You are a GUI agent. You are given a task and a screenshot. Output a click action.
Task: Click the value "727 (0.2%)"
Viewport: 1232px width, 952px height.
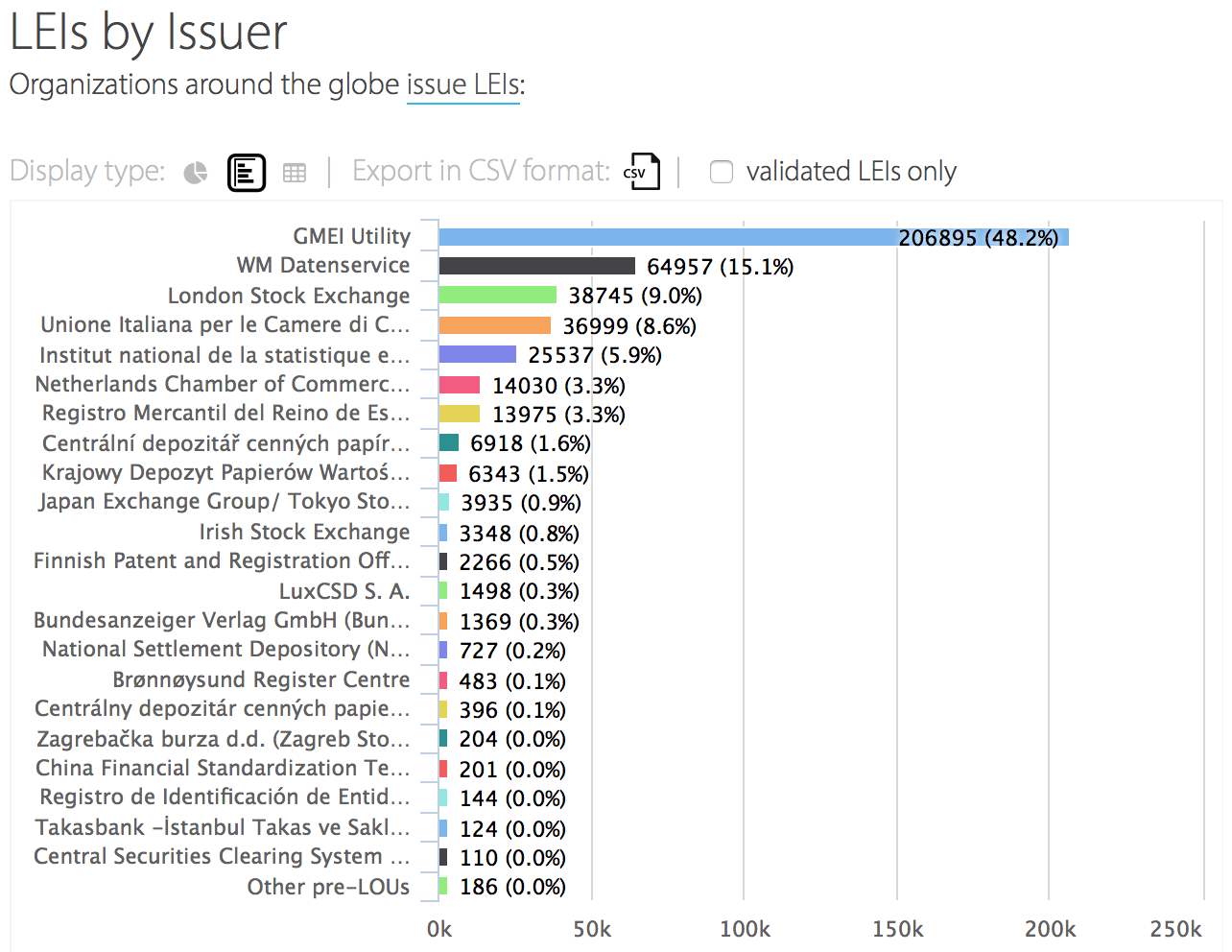(x=512, y=651)
